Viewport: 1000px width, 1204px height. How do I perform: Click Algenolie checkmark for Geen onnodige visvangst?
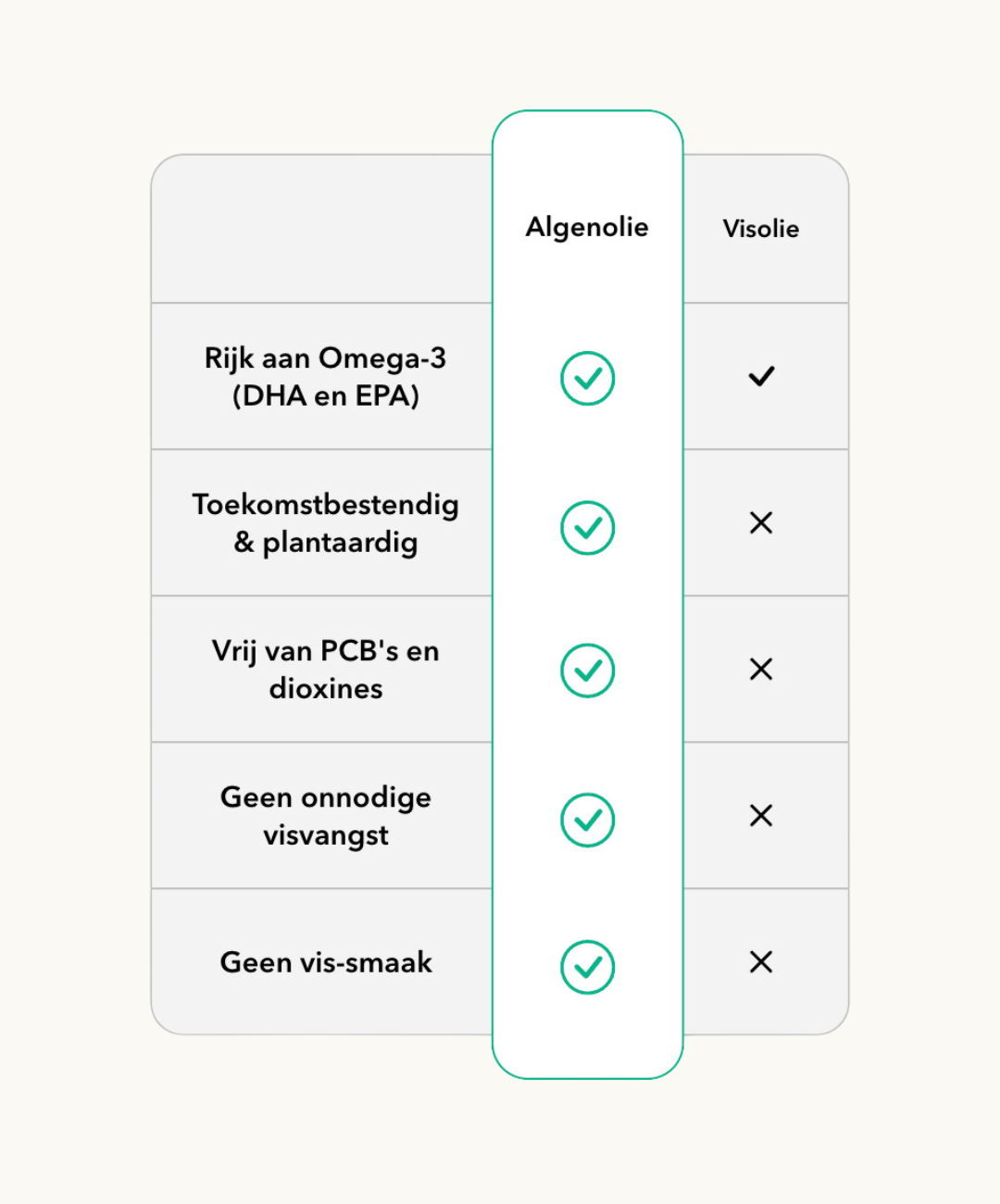[x=587, y=820]
